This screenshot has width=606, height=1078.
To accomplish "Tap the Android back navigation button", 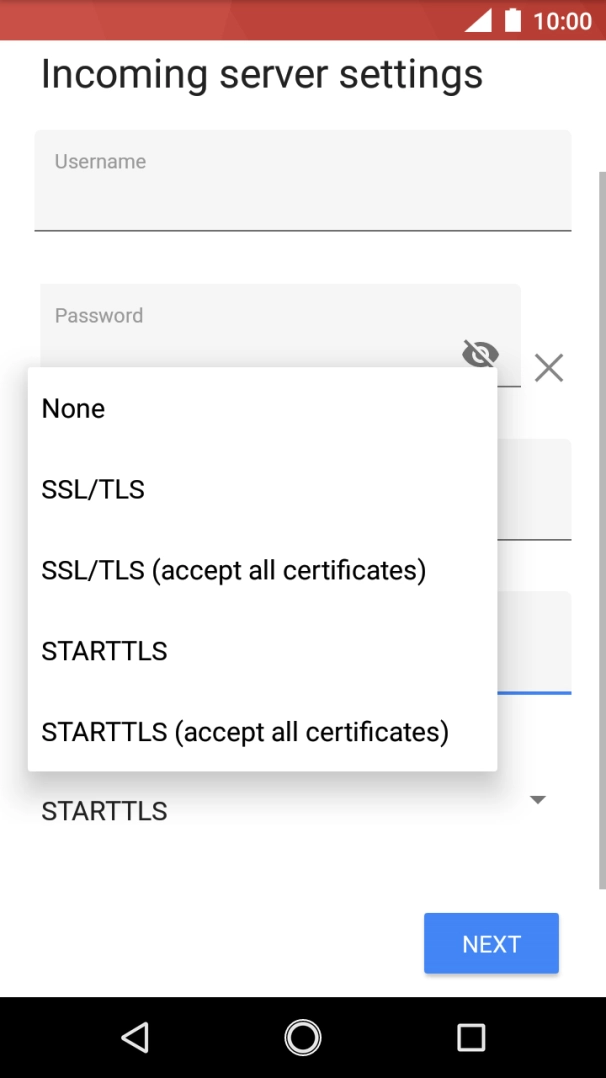I will [x=135, y=1037].
